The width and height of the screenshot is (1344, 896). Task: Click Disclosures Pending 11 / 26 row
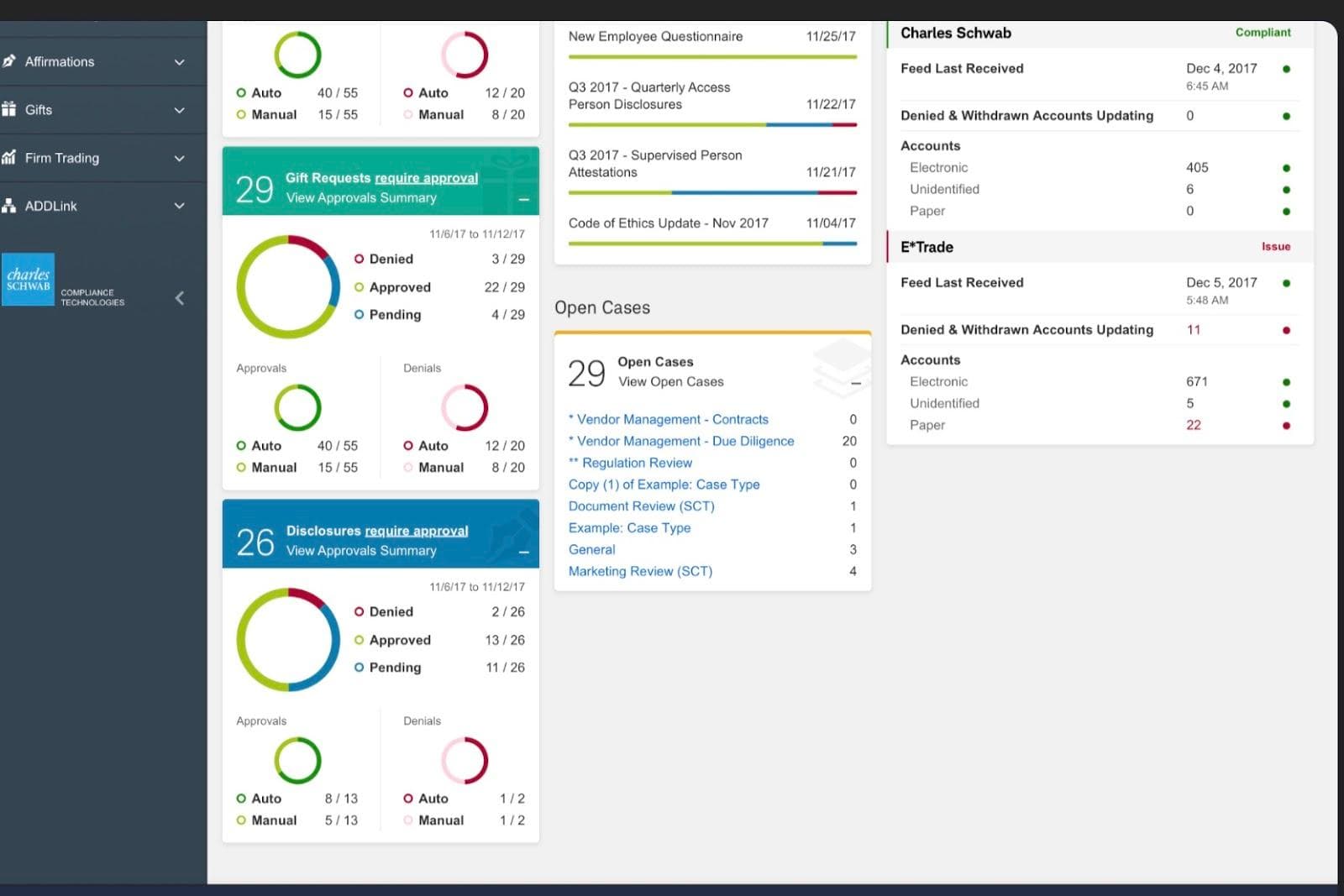pyautogui.click(x=439, y=668)
